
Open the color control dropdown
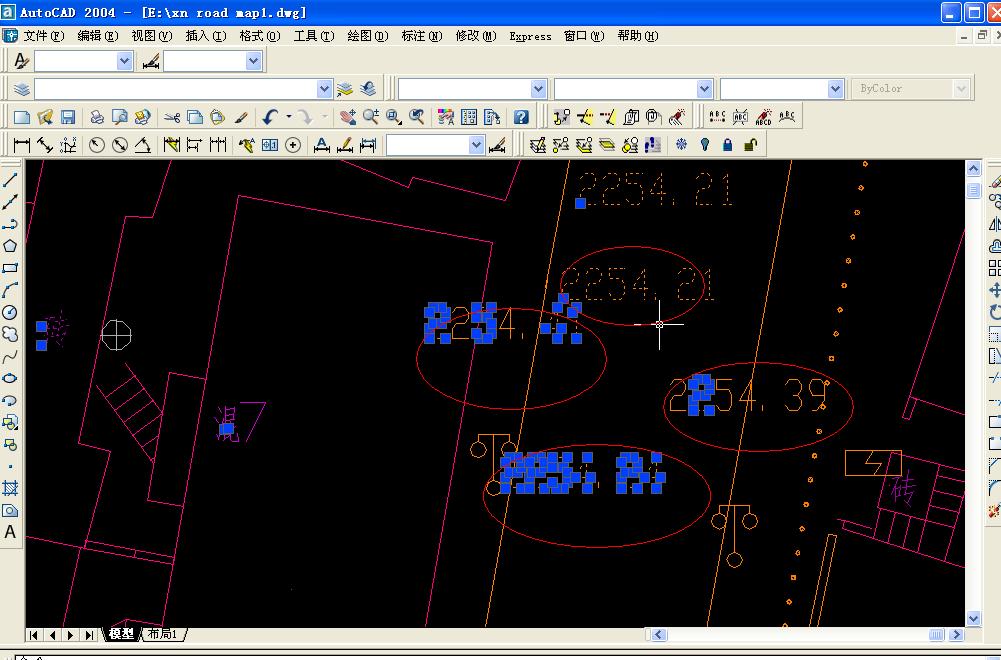click(x=538, y=89)
